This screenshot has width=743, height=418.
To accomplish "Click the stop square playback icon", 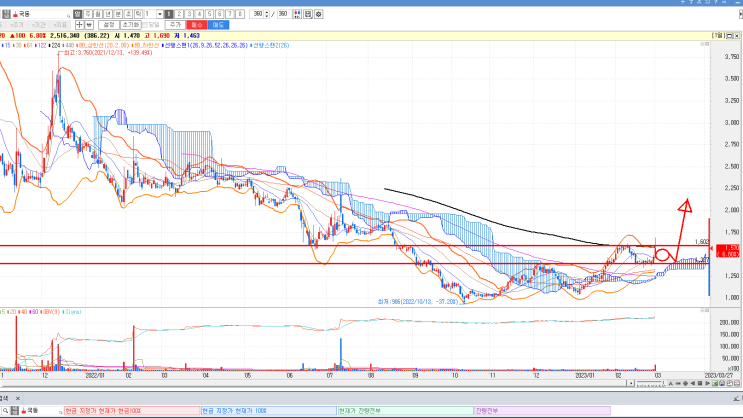I will click(x=700, y=383).
